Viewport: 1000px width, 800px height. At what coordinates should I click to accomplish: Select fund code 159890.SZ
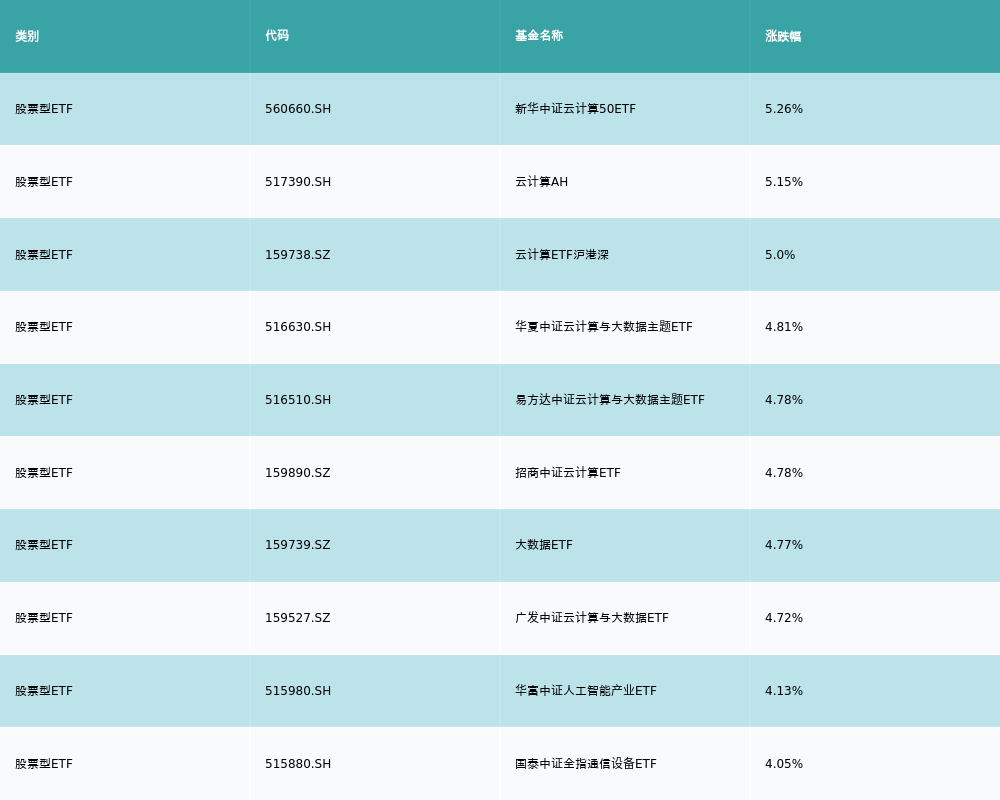pyautogui.click(x=298, y=473)
